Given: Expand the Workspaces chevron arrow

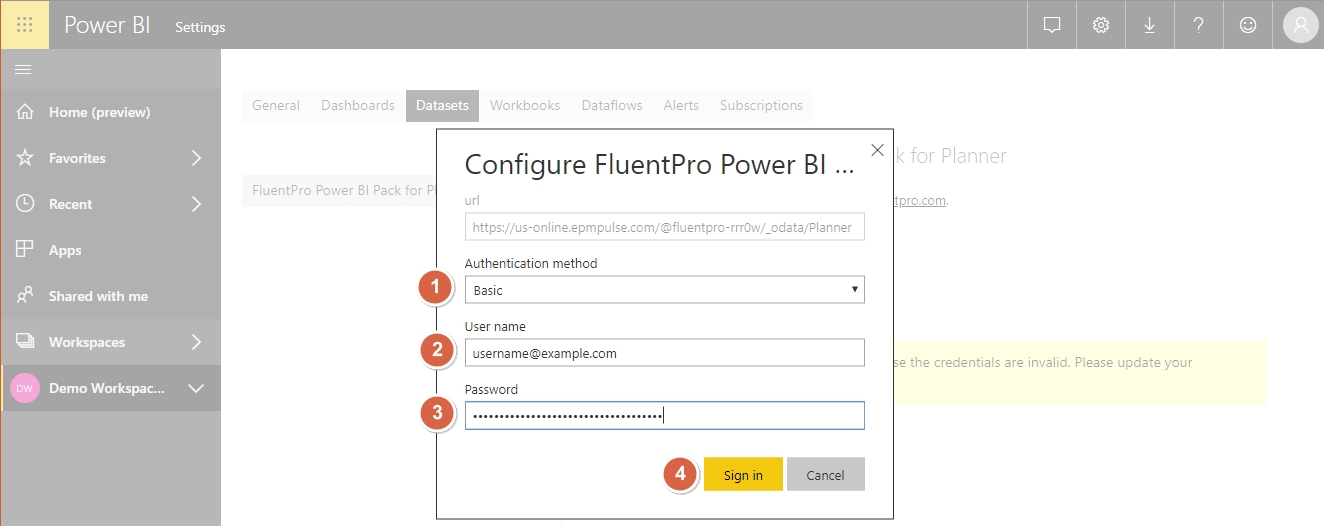Looking at the screenshot, I should coord(196,342).
